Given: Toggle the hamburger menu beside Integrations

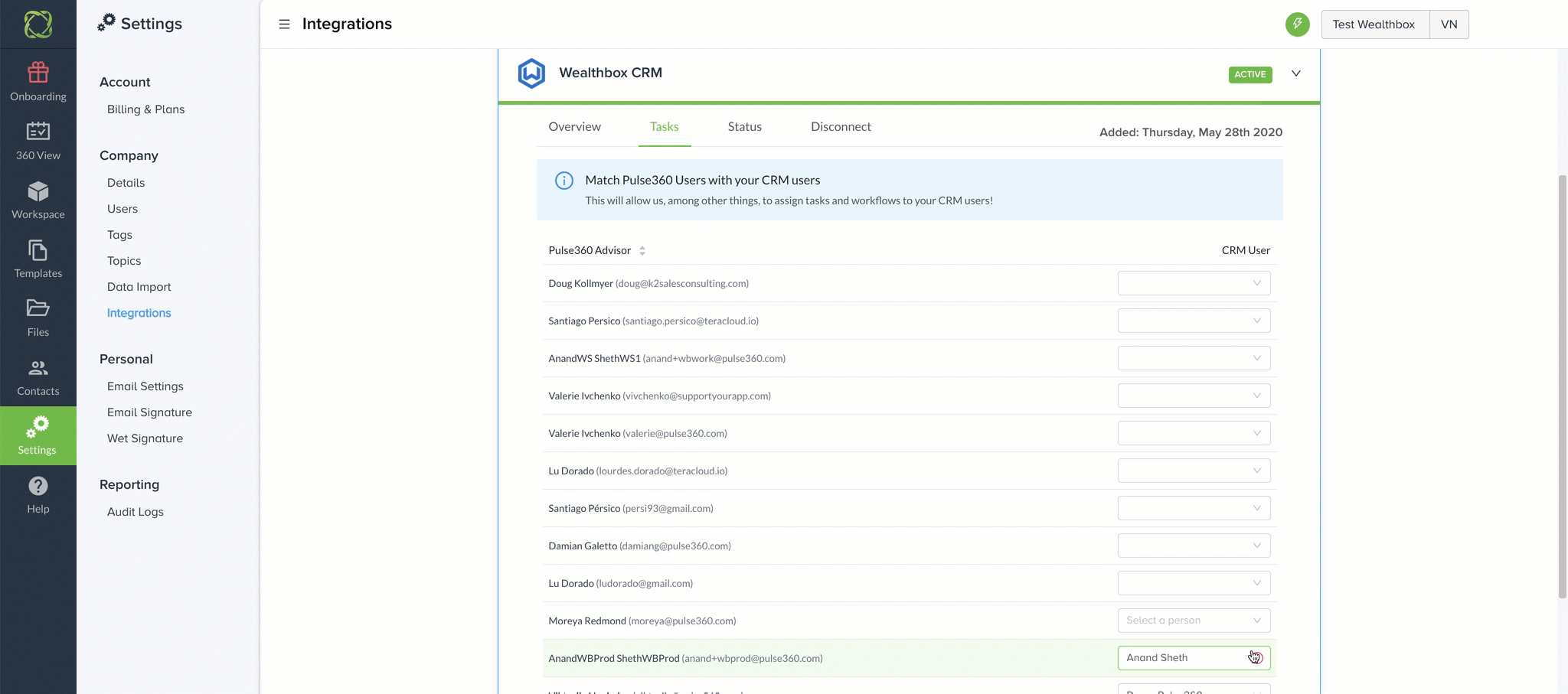Looking at the screenshot, I should coord(284,24).
